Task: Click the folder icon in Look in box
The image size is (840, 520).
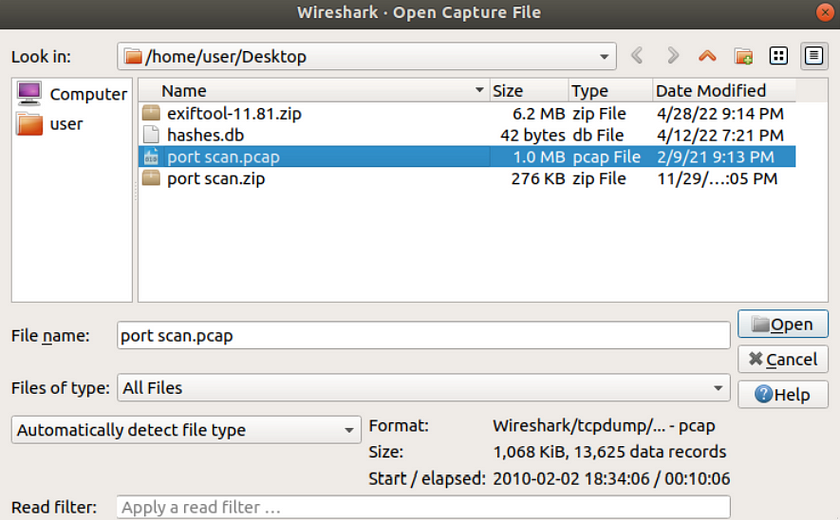Action: pyautogui.click(x=133, y=56)
